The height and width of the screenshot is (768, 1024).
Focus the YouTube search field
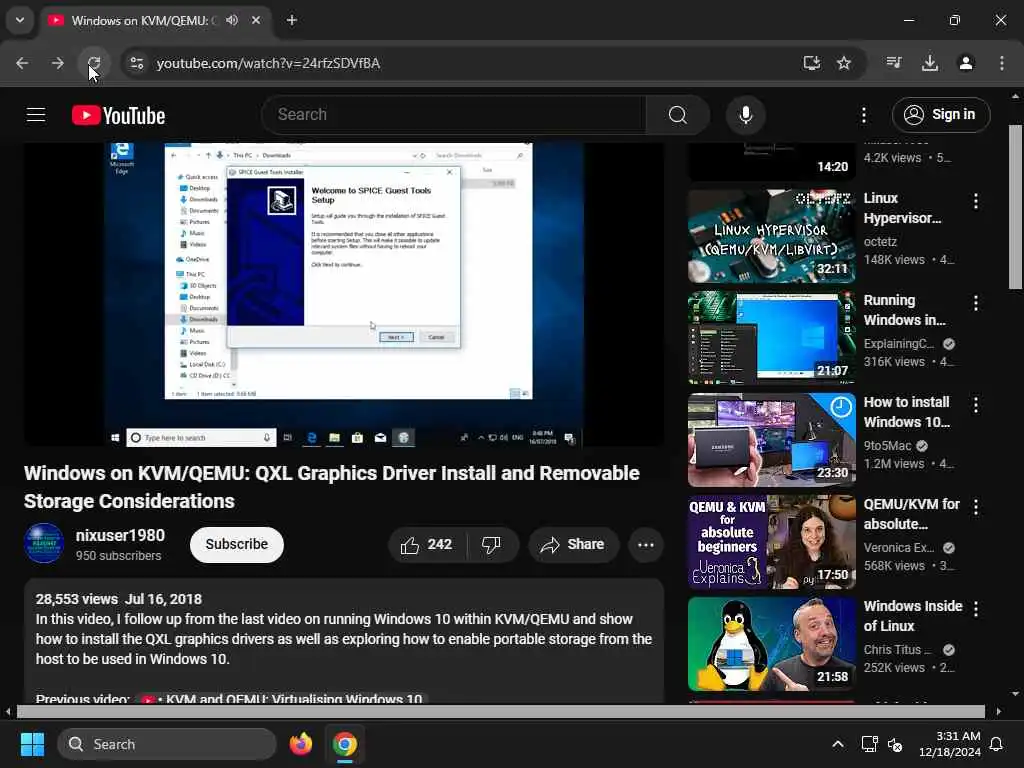coord(454,115)
